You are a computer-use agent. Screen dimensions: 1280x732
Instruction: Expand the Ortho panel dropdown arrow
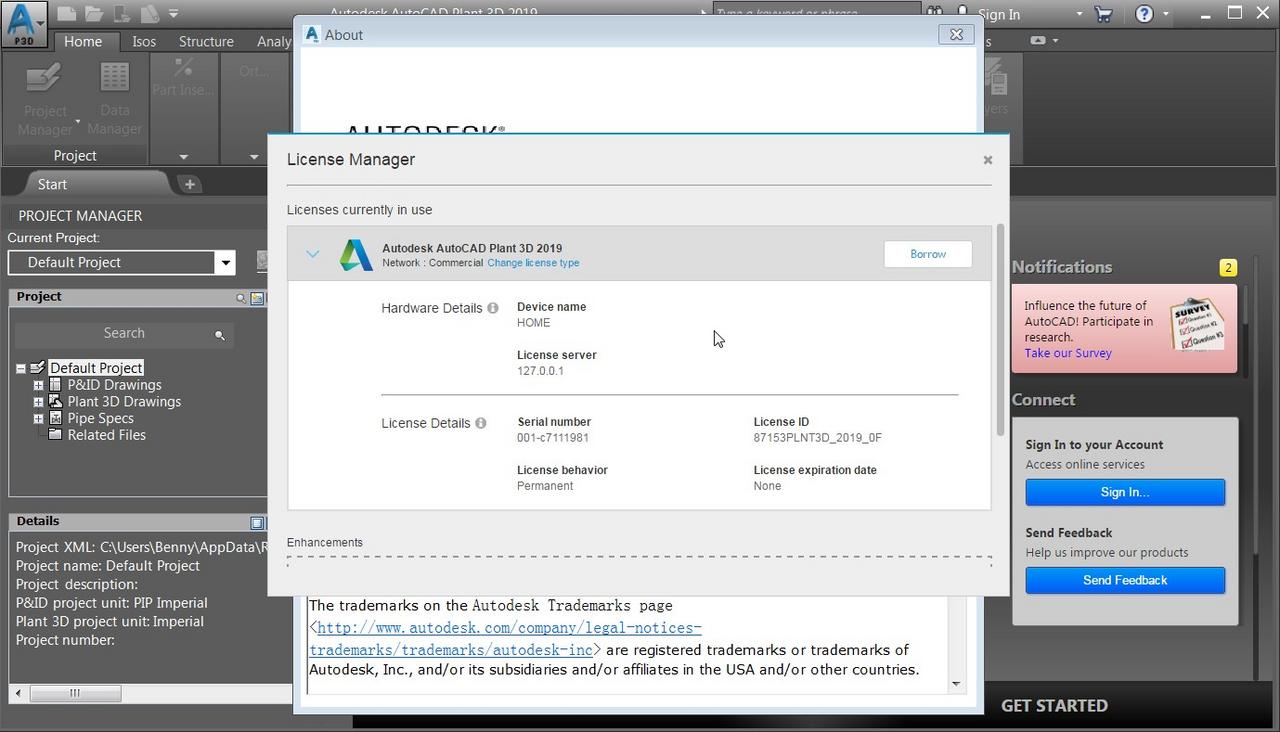pos(254,156)
